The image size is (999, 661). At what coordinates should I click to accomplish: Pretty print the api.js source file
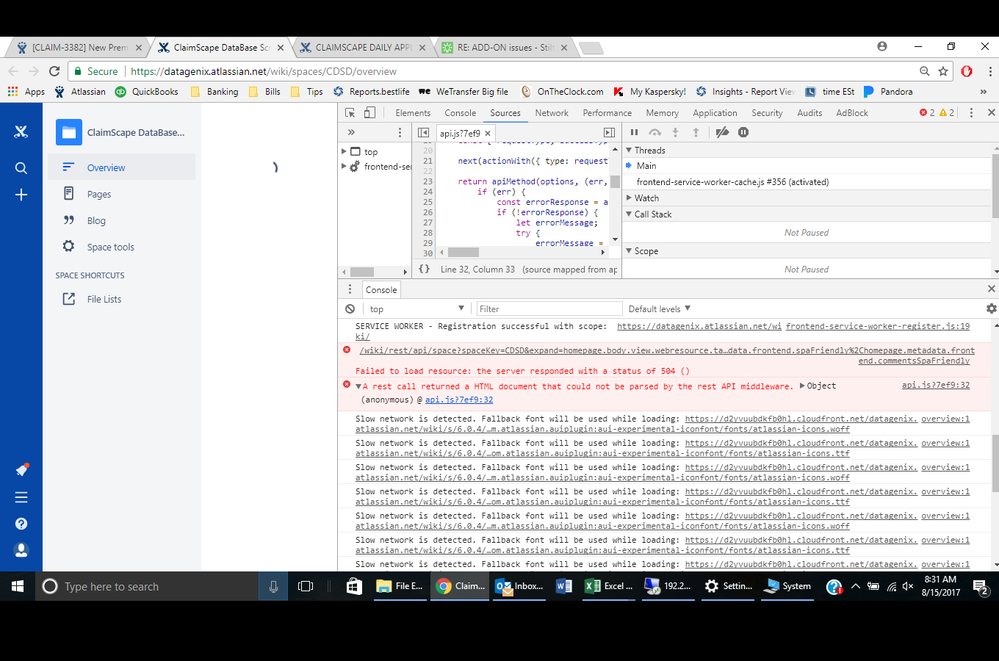424,269
